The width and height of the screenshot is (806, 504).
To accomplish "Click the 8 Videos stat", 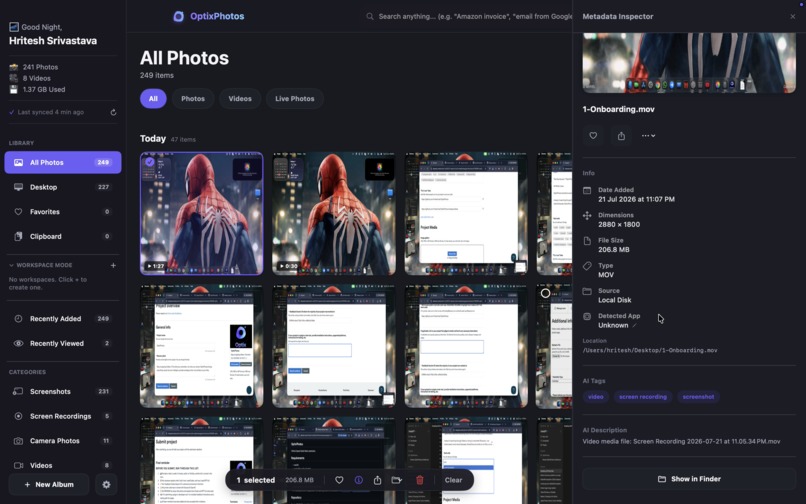I will click(36, 78).
